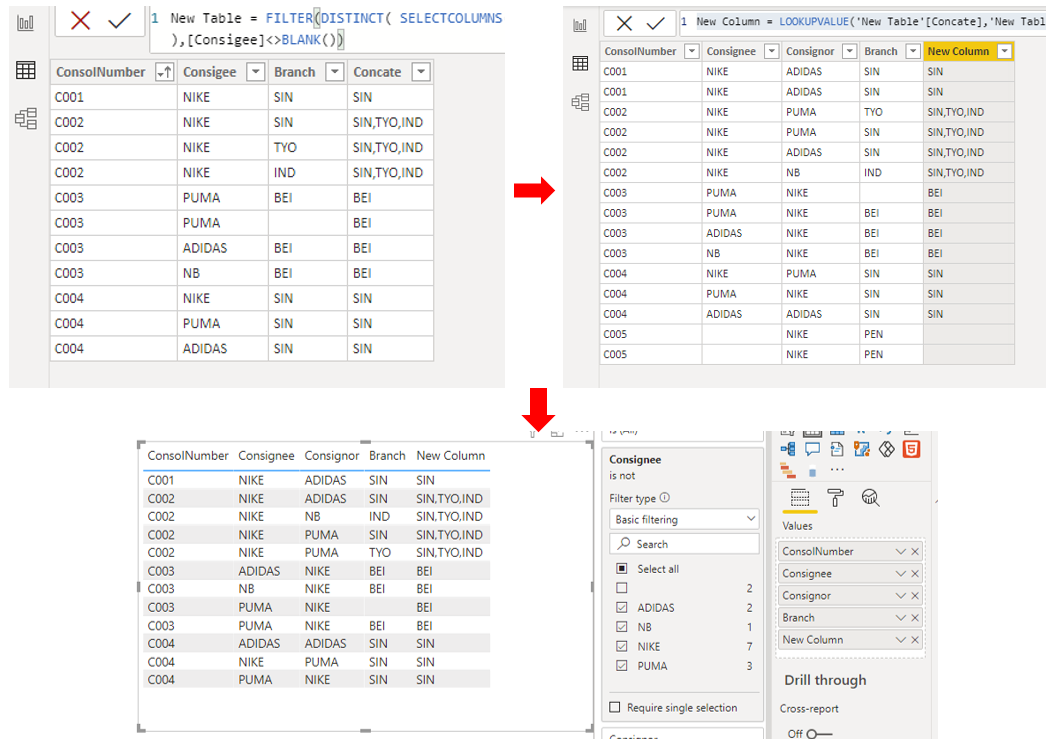This screenshot has height=756, width=1056.
Task: Sort report visual by Consignor header
Action: tap(331, 456)
